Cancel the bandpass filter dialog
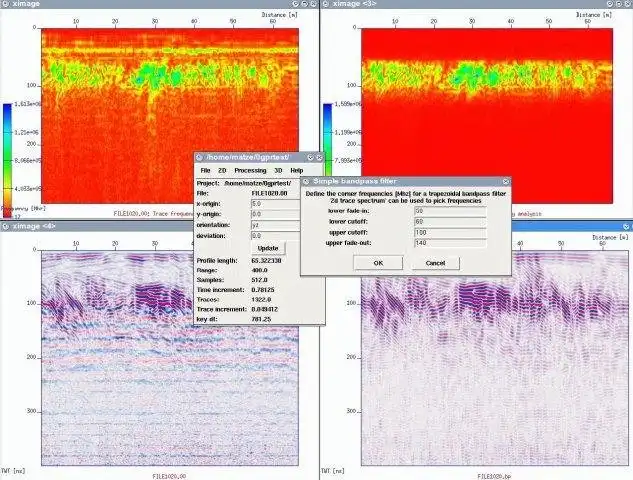 click(435, 263)
